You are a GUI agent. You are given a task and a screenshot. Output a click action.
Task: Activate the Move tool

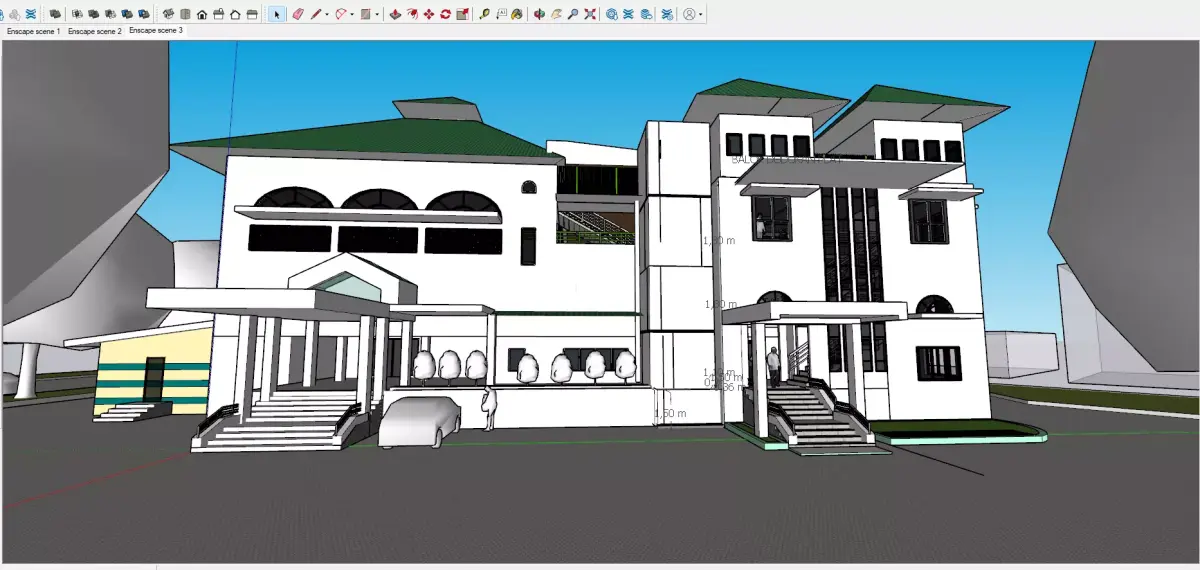429,14
